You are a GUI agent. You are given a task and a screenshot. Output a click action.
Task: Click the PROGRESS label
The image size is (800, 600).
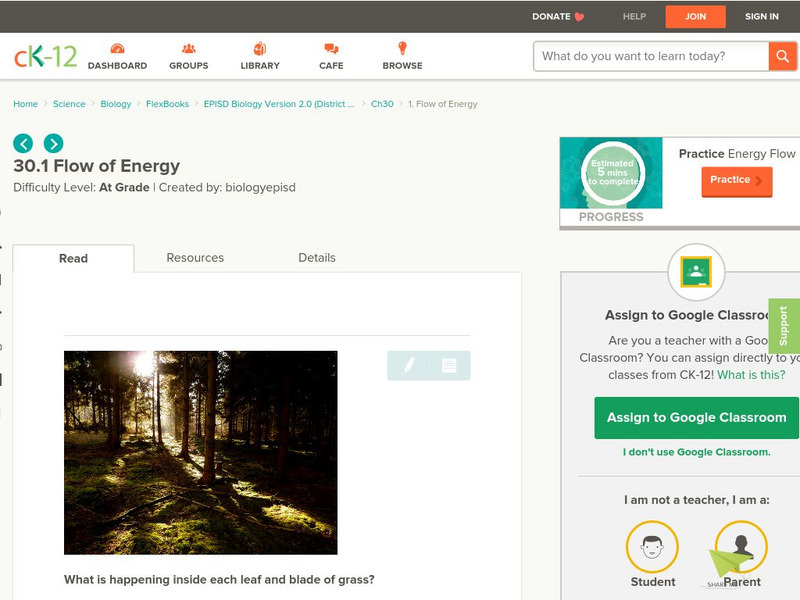click(611, 217)
